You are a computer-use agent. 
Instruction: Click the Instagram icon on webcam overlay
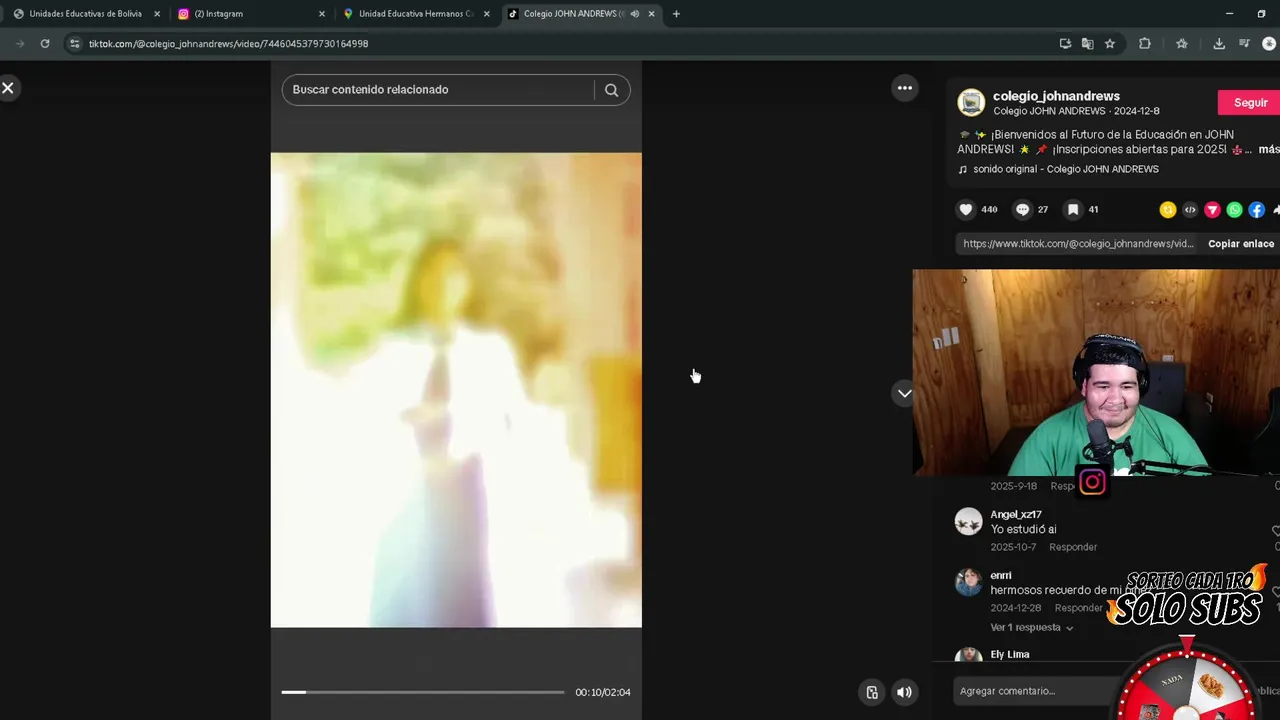click(1092, 483)
